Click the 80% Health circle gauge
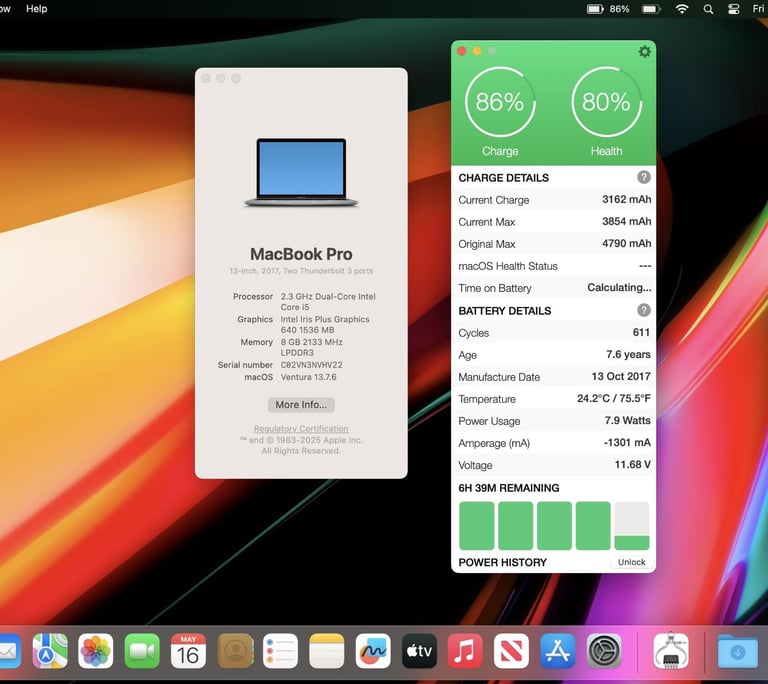The height and width of the screenshot is (684, 768). point(606,102)
